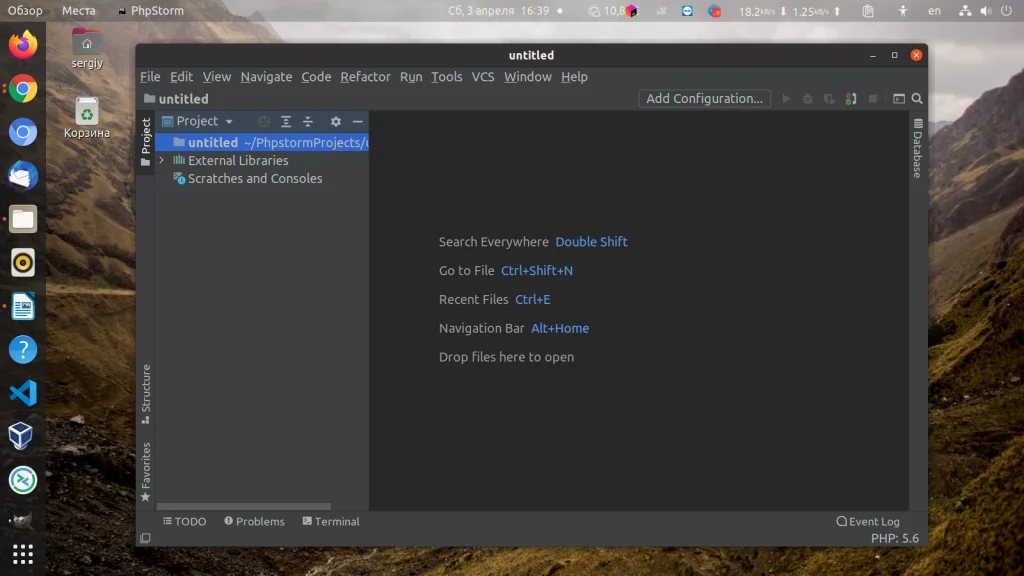
Task: Open the VCS menu
Action: pos(483,76)
